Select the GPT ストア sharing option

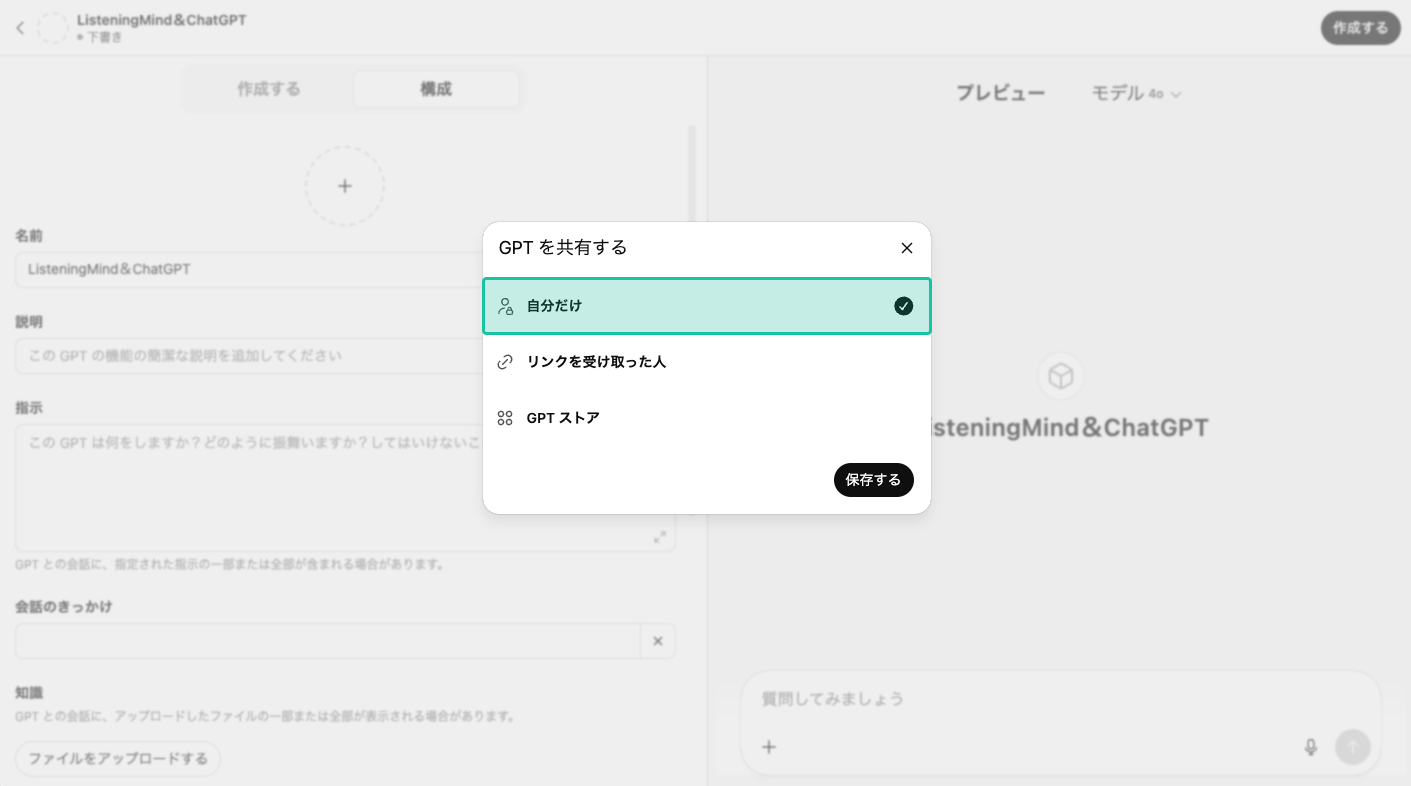click(707, 418)
